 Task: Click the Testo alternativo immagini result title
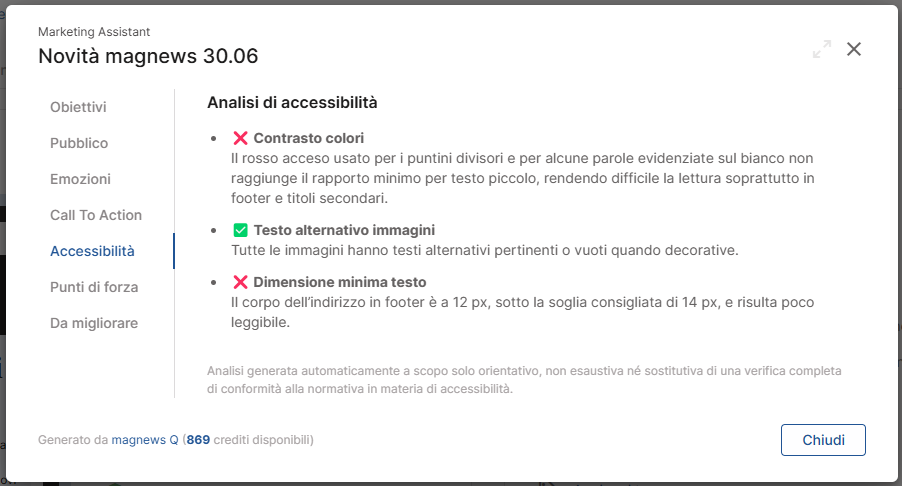coord(344,230)
